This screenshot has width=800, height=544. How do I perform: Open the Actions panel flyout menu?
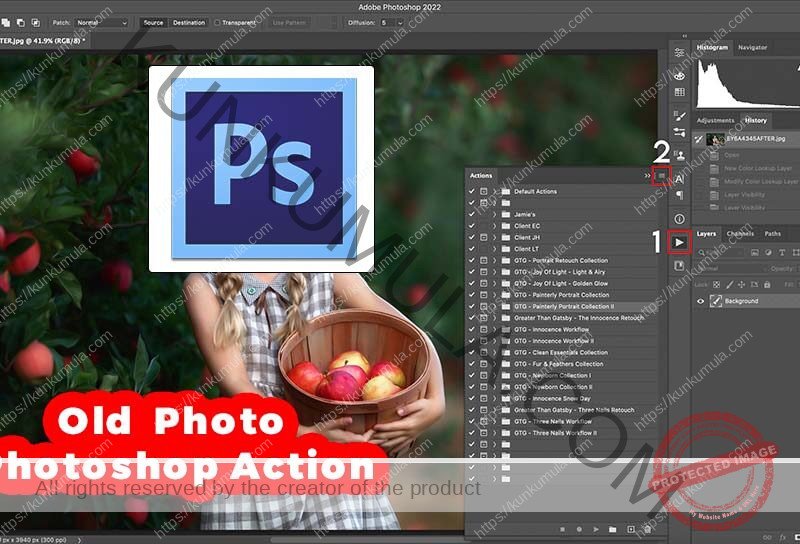point(662,176)
